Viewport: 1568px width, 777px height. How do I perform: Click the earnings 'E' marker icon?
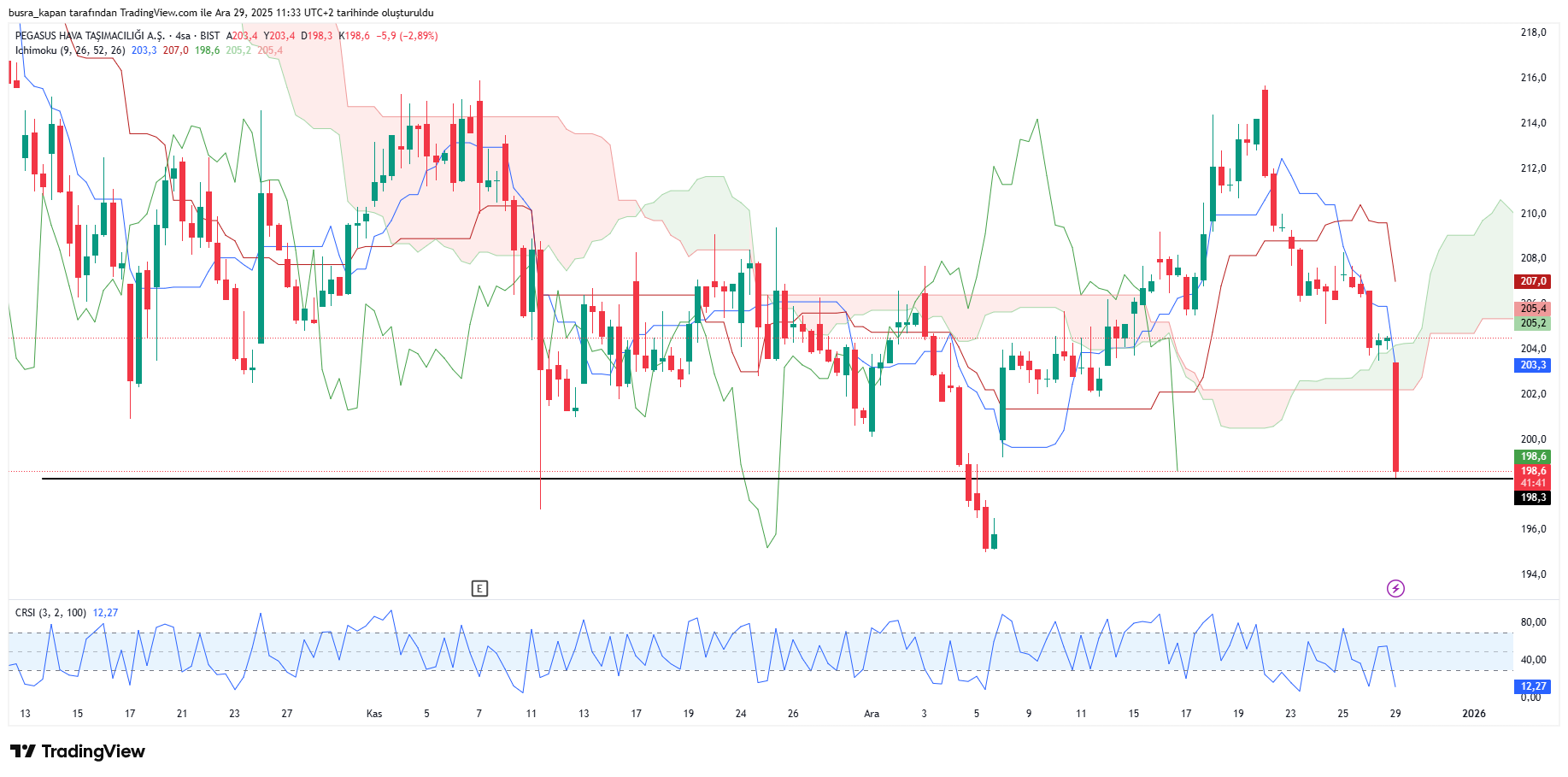tap(479, 588)
